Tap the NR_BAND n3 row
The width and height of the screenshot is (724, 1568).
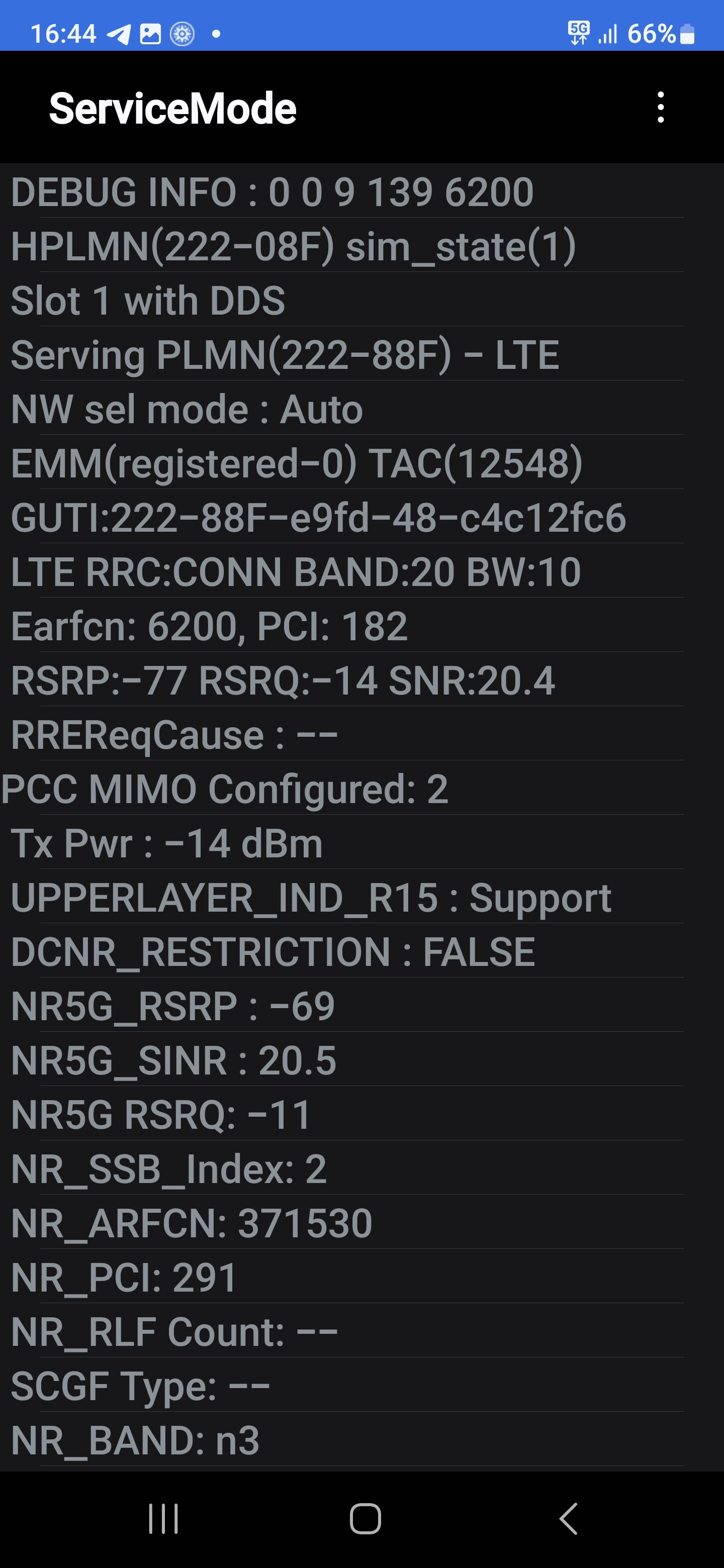[x=361, y=1440]
